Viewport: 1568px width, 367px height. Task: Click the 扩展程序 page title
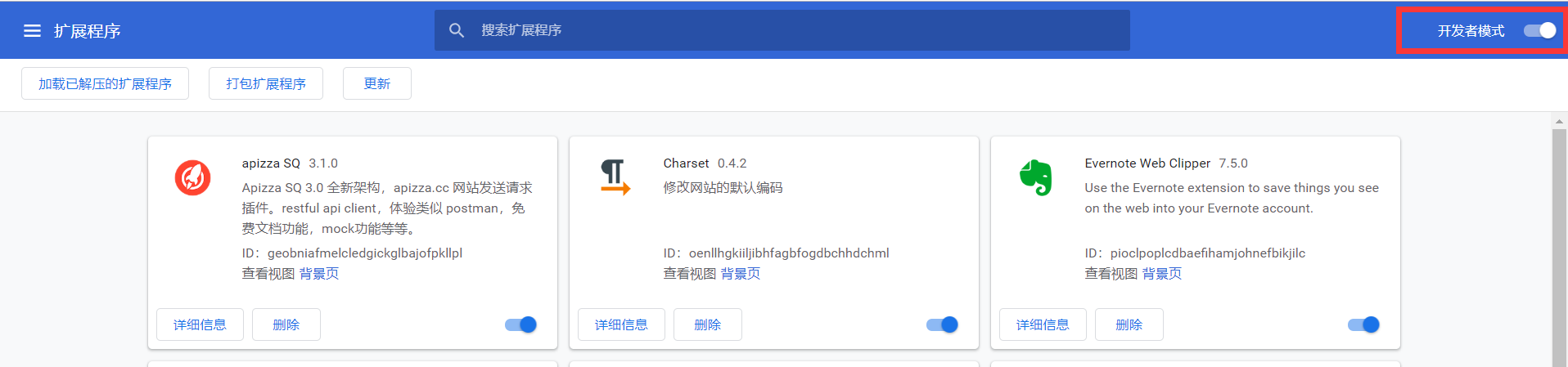point(88,31)
